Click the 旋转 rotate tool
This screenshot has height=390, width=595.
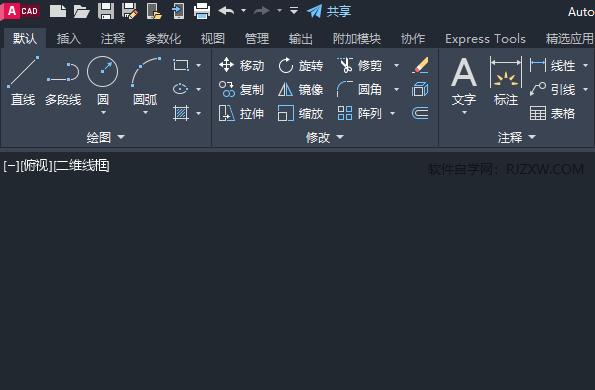tap(301, 66)
